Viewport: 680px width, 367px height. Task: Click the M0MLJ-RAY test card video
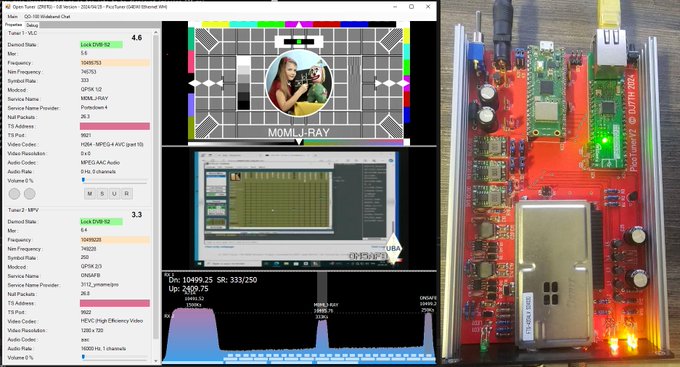tap(299, 83)
